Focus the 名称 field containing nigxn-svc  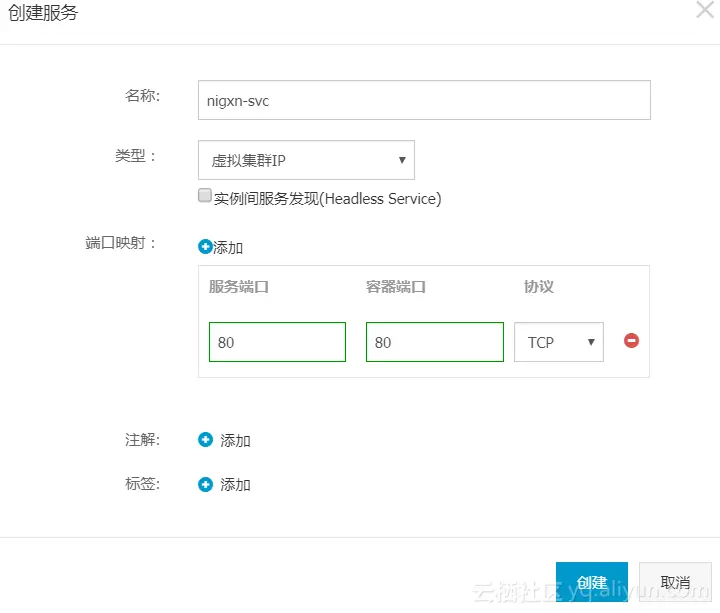pos(424,100)
